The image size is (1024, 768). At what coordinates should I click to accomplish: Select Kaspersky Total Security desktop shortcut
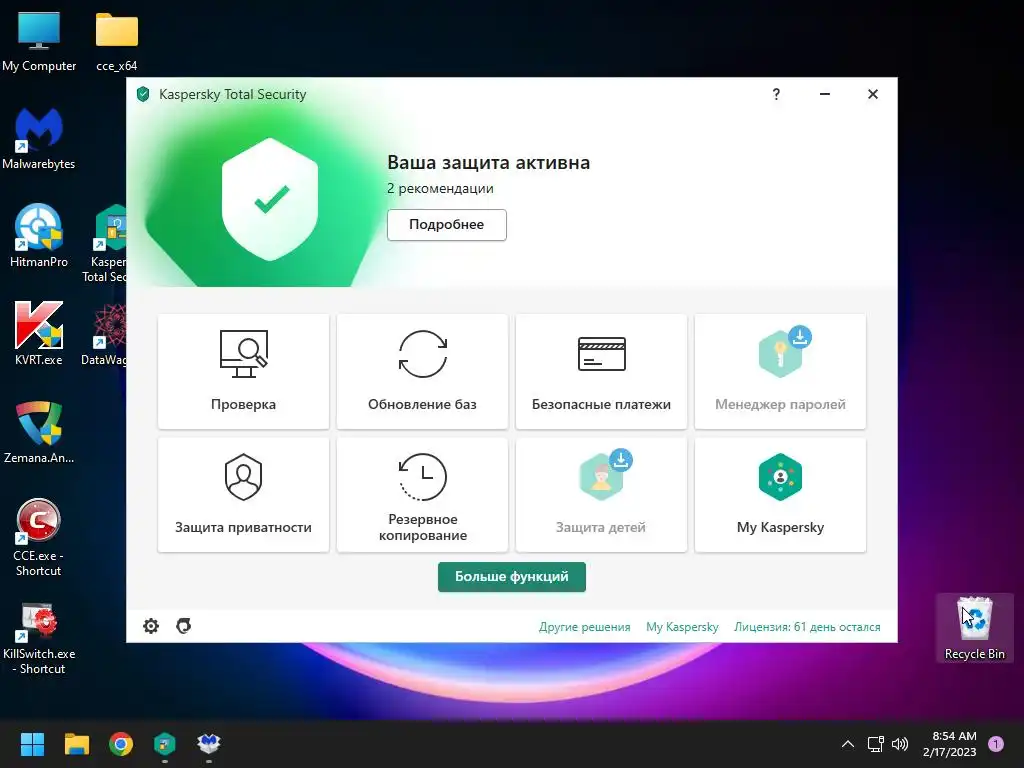tap(104, 243)
